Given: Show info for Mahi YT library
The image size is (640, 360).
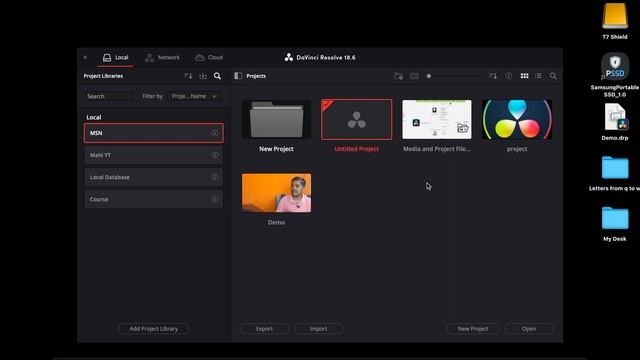Looking at the screenshot, I should (215, 155).
